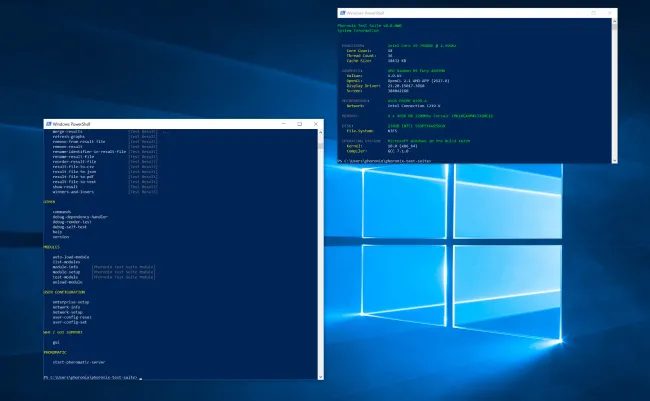The height and width of the screenshot is (401, 650).
Task: Click the 'USER CONFIGURATION' section heading
Action: (64, 292)
